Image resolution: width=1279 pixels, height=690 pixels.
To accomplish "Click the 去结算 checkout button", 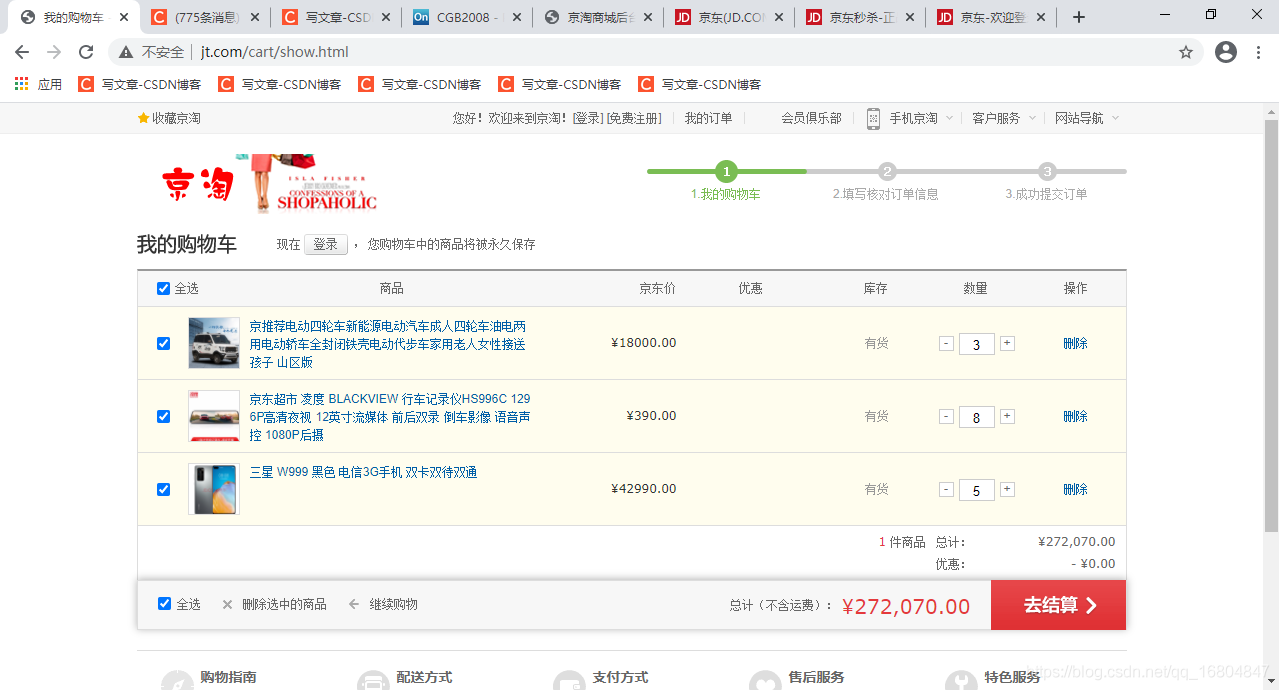I will coord(1058,605).
